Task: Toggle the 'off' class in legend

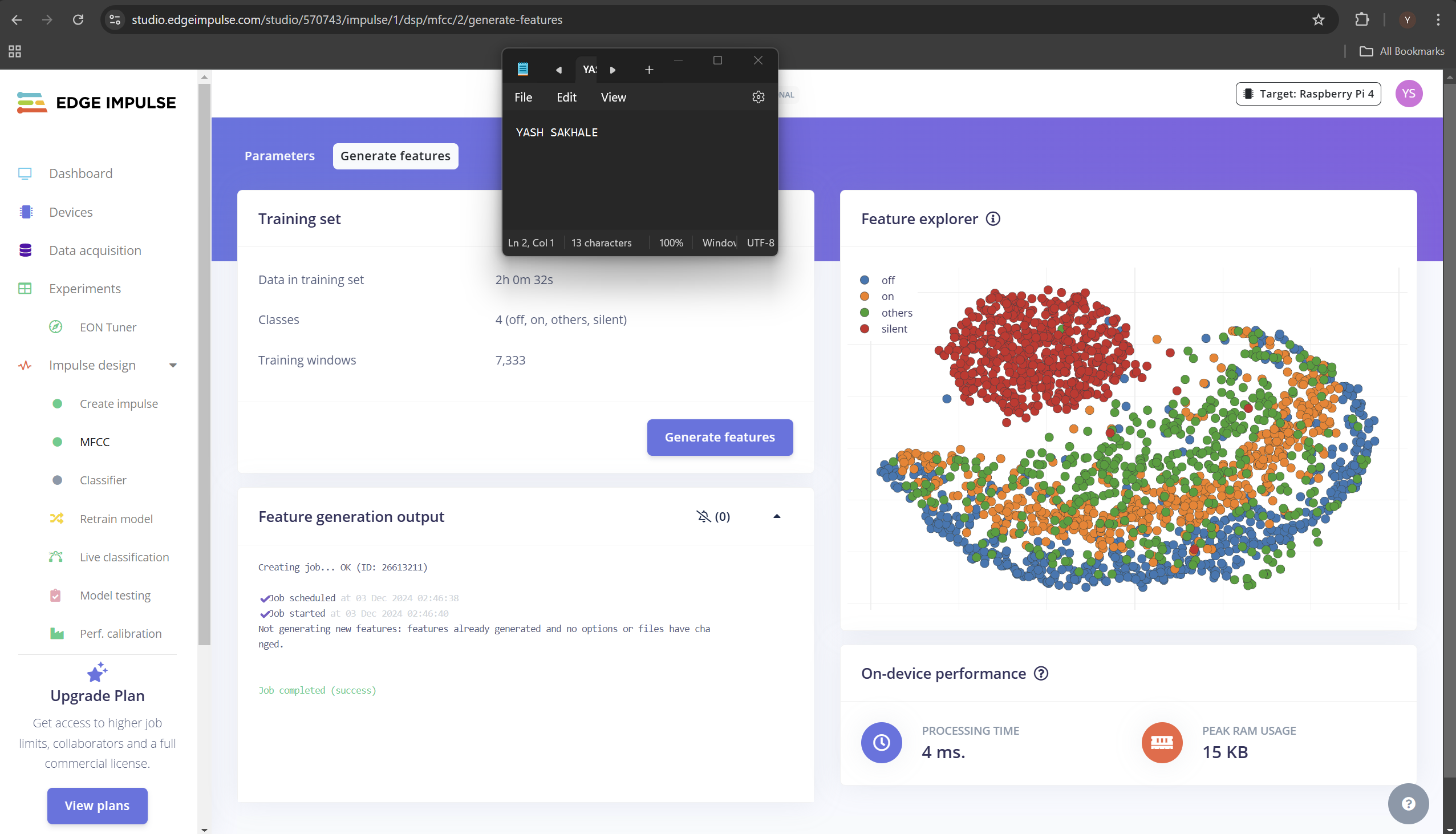Action: [x=887, y=280]
